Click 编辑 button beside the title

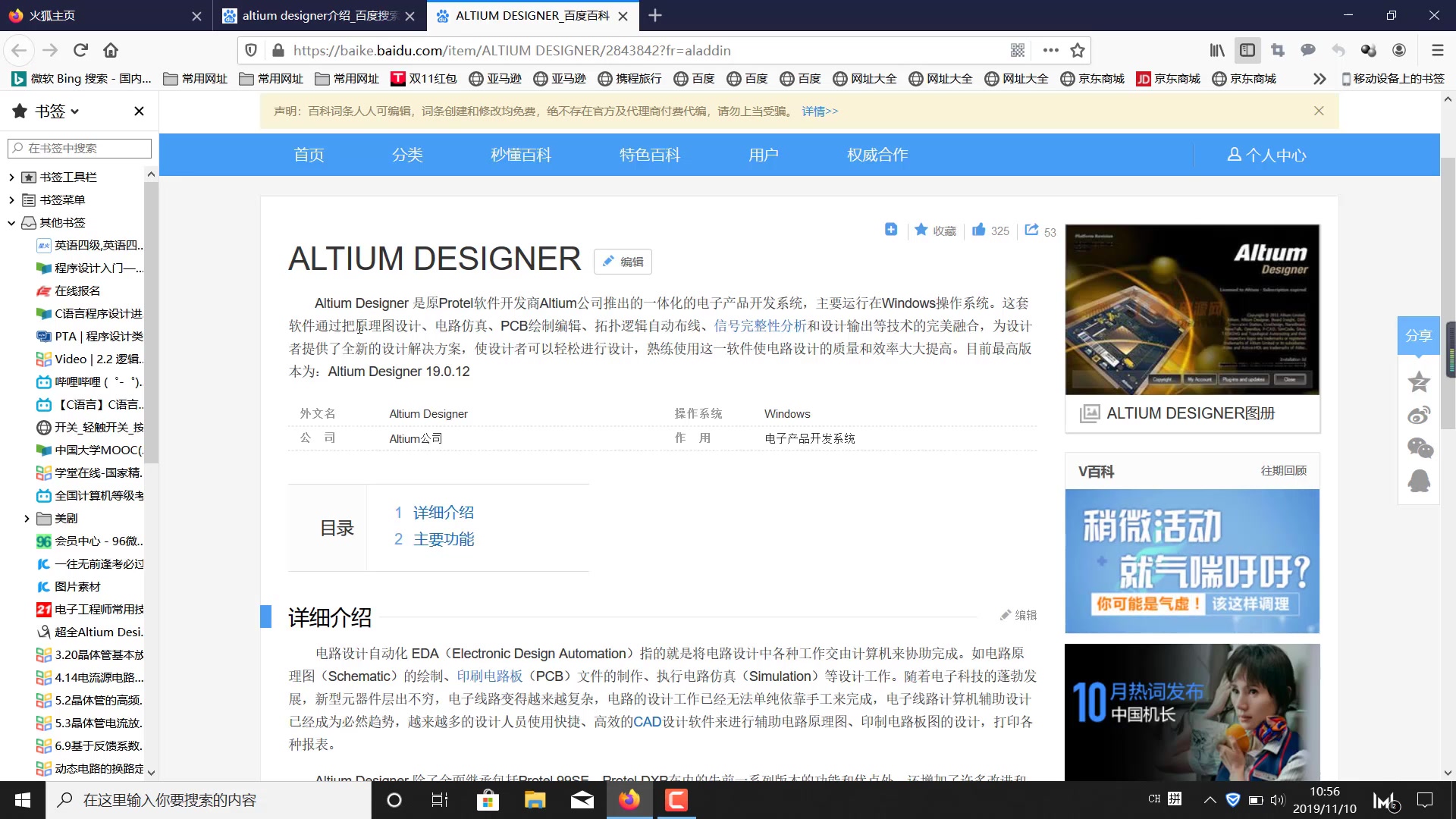623,262
